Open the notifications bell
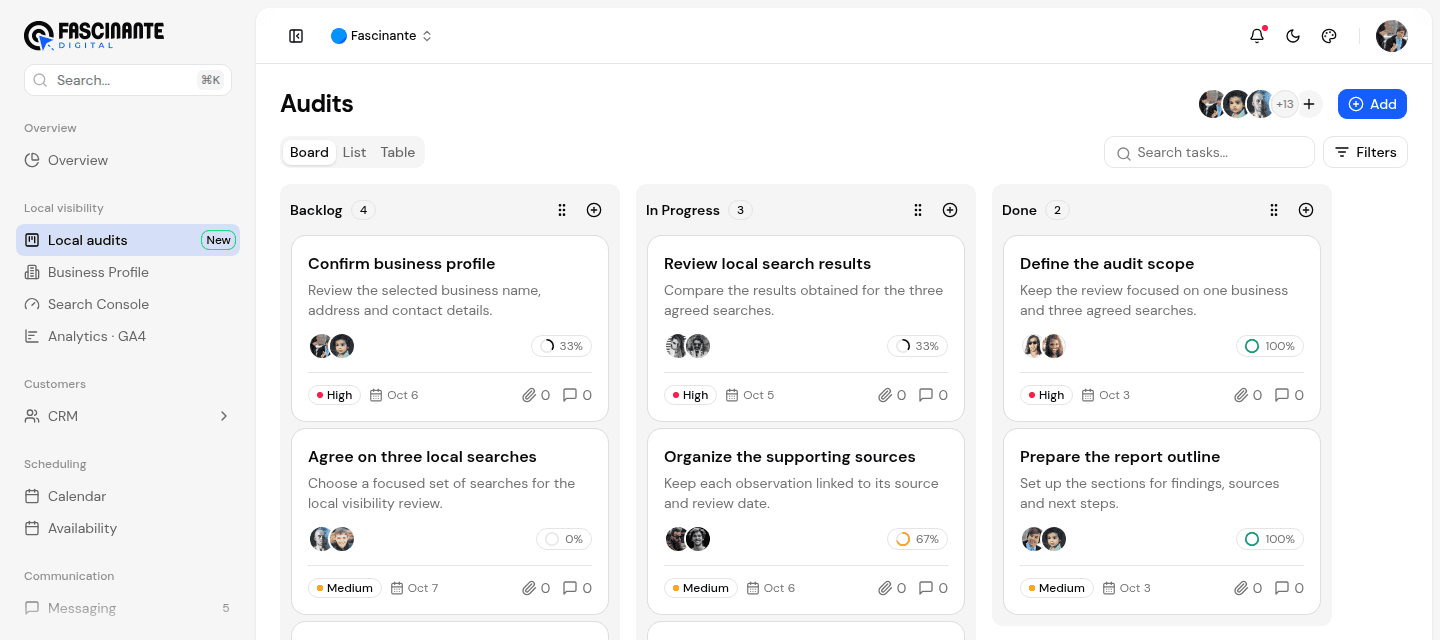Viewport: 1440px width, 640px height. click(1257, 36)
